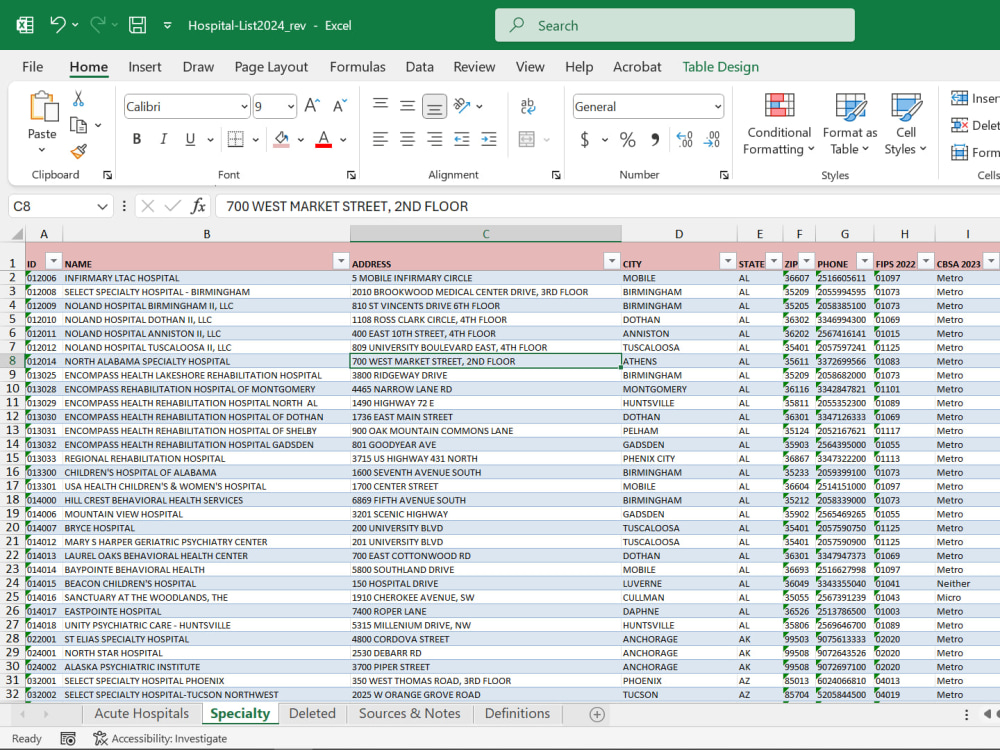
Task: Select the Cut scissors icon
Action: point(78,98)
